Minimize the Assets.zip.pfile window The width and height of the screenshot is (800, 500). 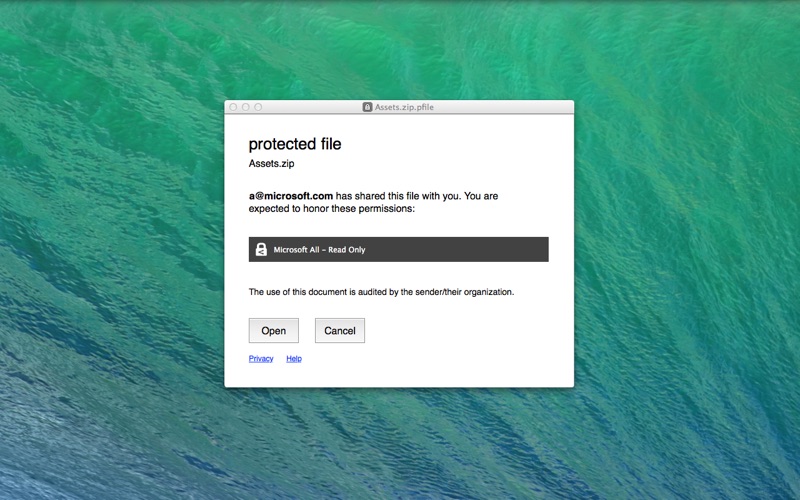coord(245,107)
